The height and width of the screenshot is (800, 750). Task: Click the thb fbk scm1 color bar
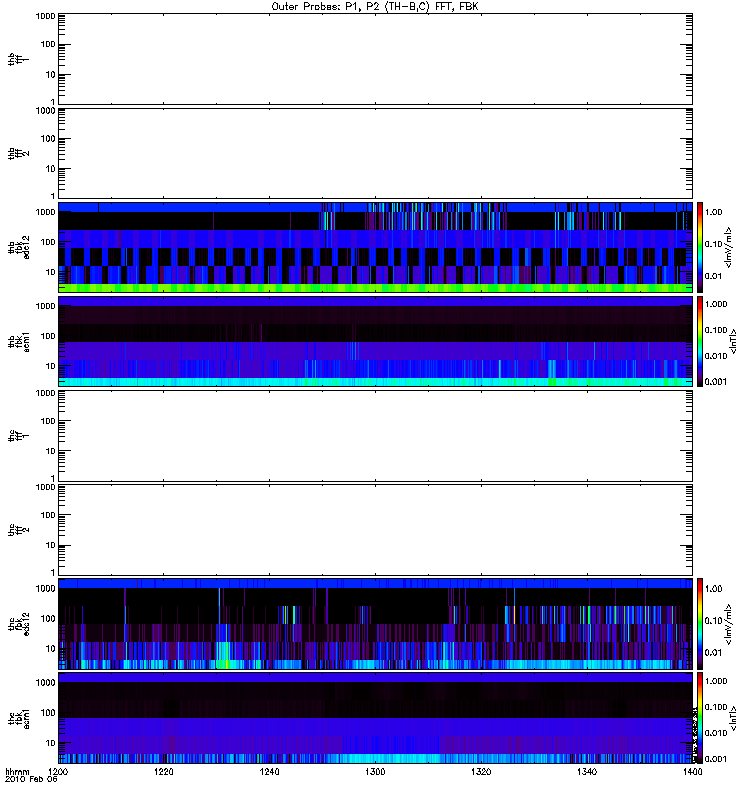click(x=700, y=341)
